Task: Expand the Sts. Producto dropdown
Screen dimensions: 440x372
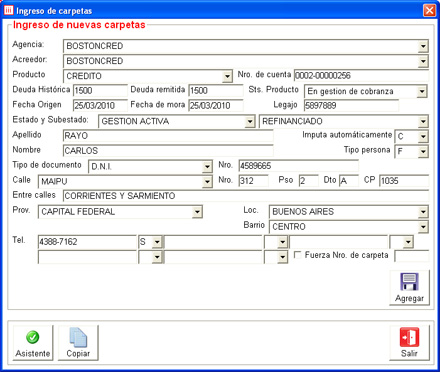Action: 422,91
